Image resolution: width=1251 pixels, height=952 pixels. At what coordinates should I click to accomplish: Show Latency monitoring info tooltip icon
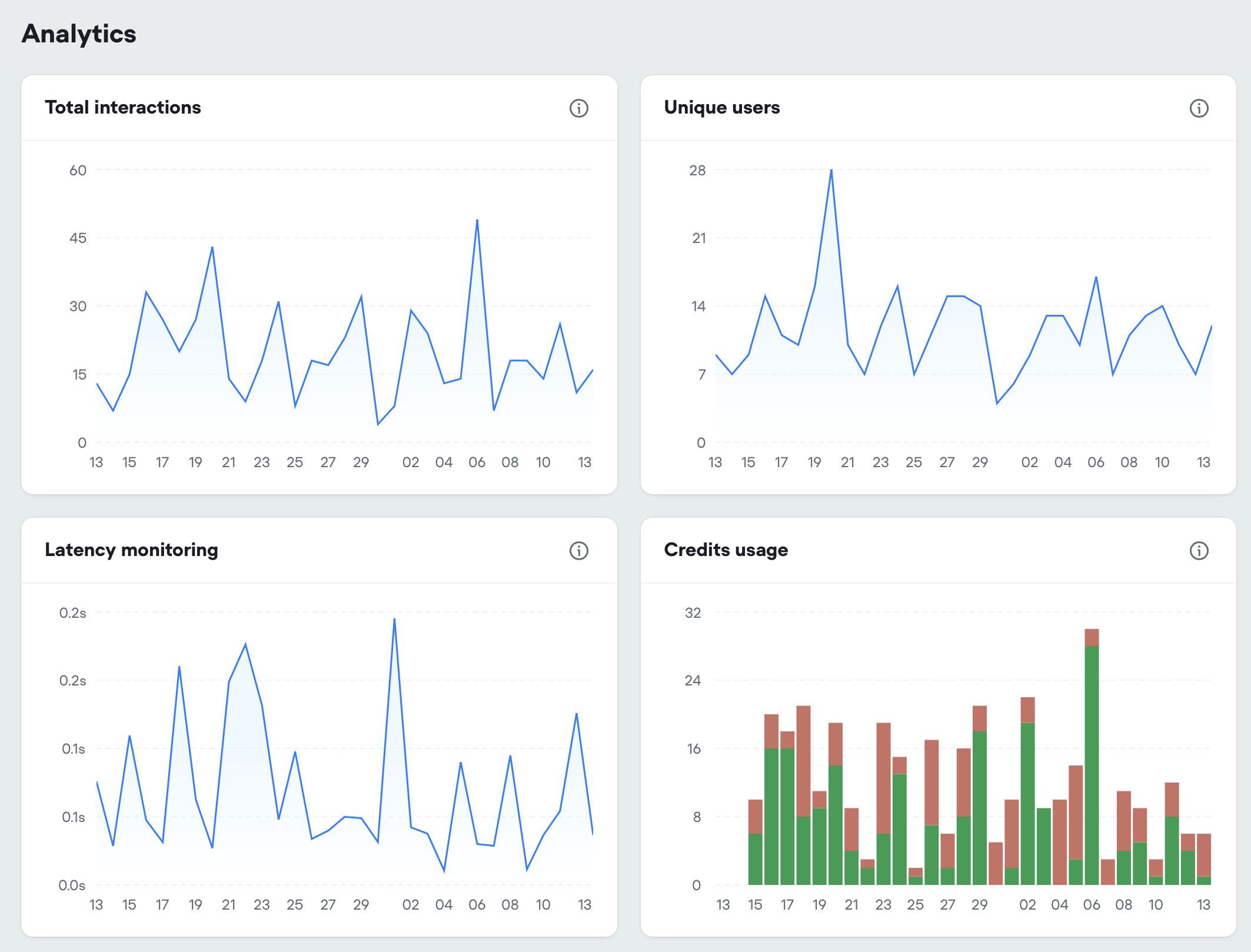pos(578,551)
